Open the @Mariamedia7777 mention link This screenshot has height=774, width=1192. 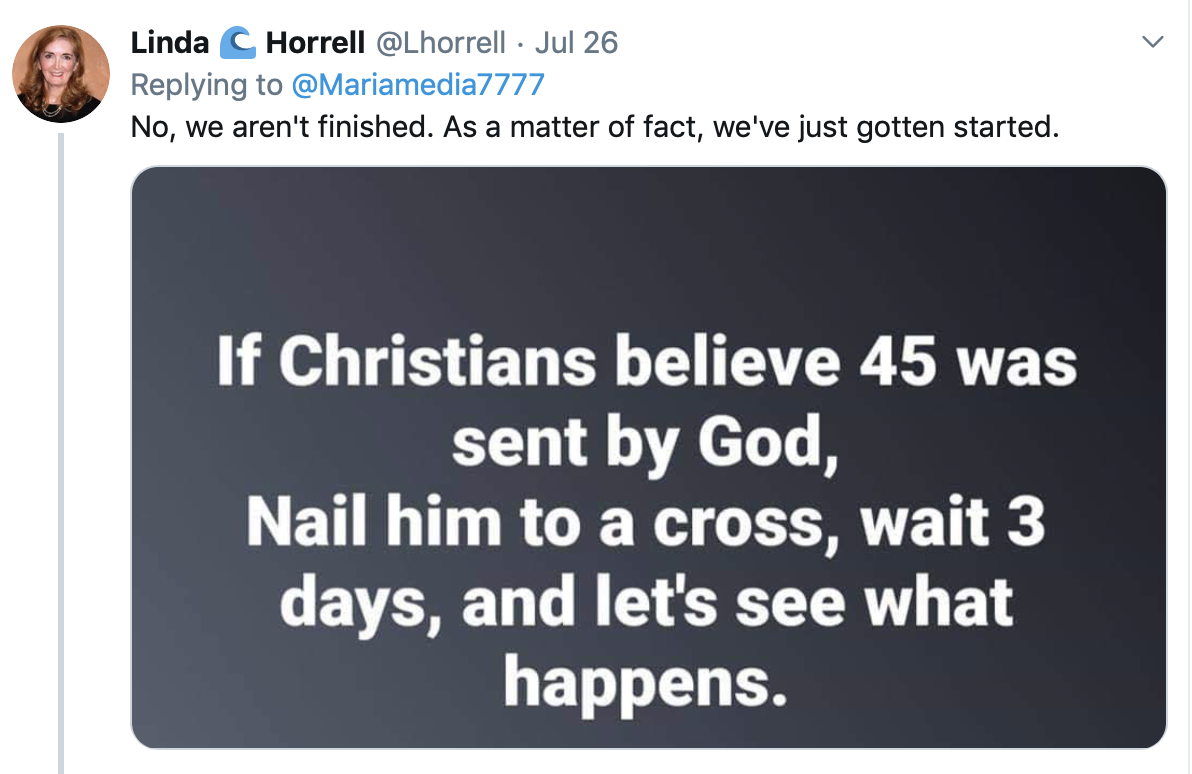[415, 85]
